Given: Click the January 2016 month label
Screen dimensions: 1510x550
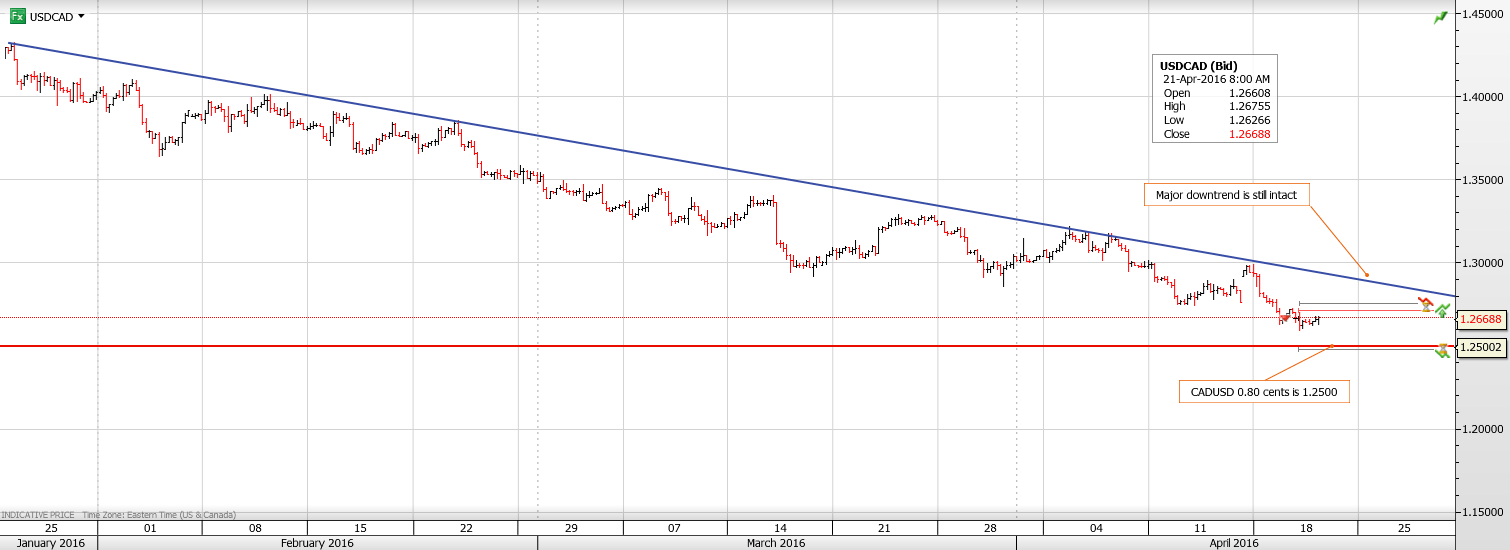Looking at the screenshot, I should (48, 543).
